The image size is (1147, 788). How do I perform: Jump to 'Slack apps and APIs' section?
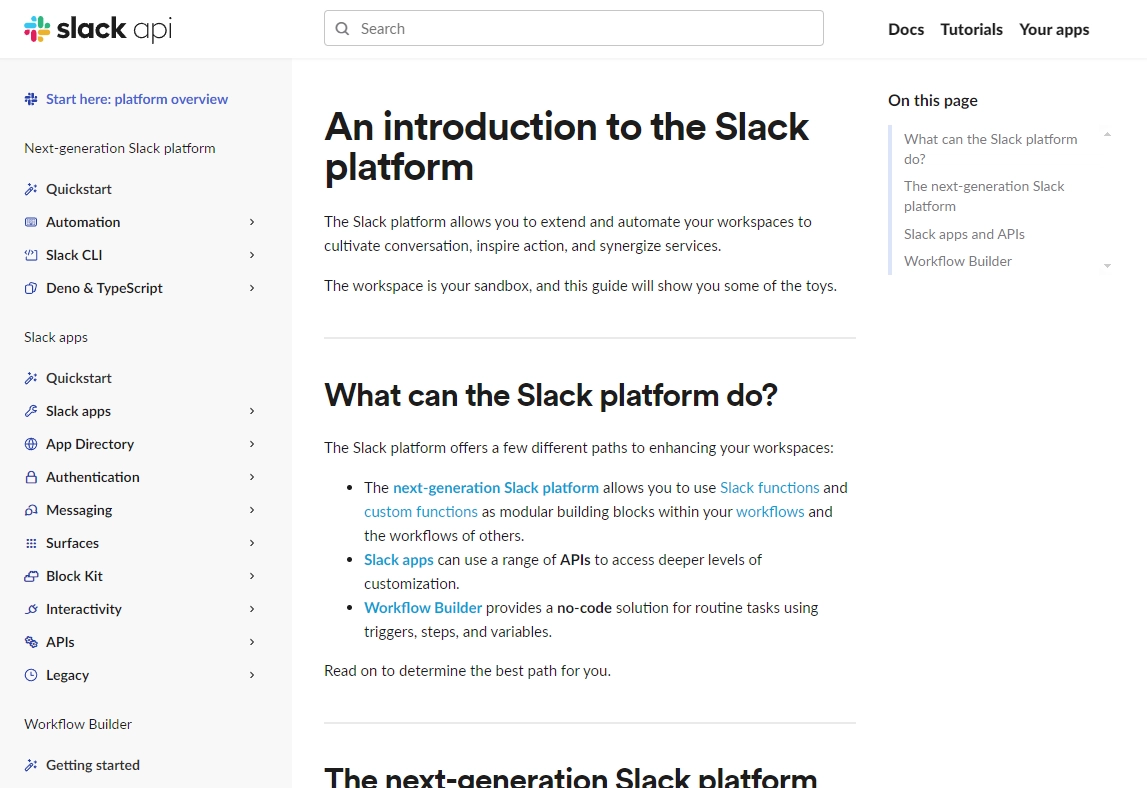[x=964, y=234]
